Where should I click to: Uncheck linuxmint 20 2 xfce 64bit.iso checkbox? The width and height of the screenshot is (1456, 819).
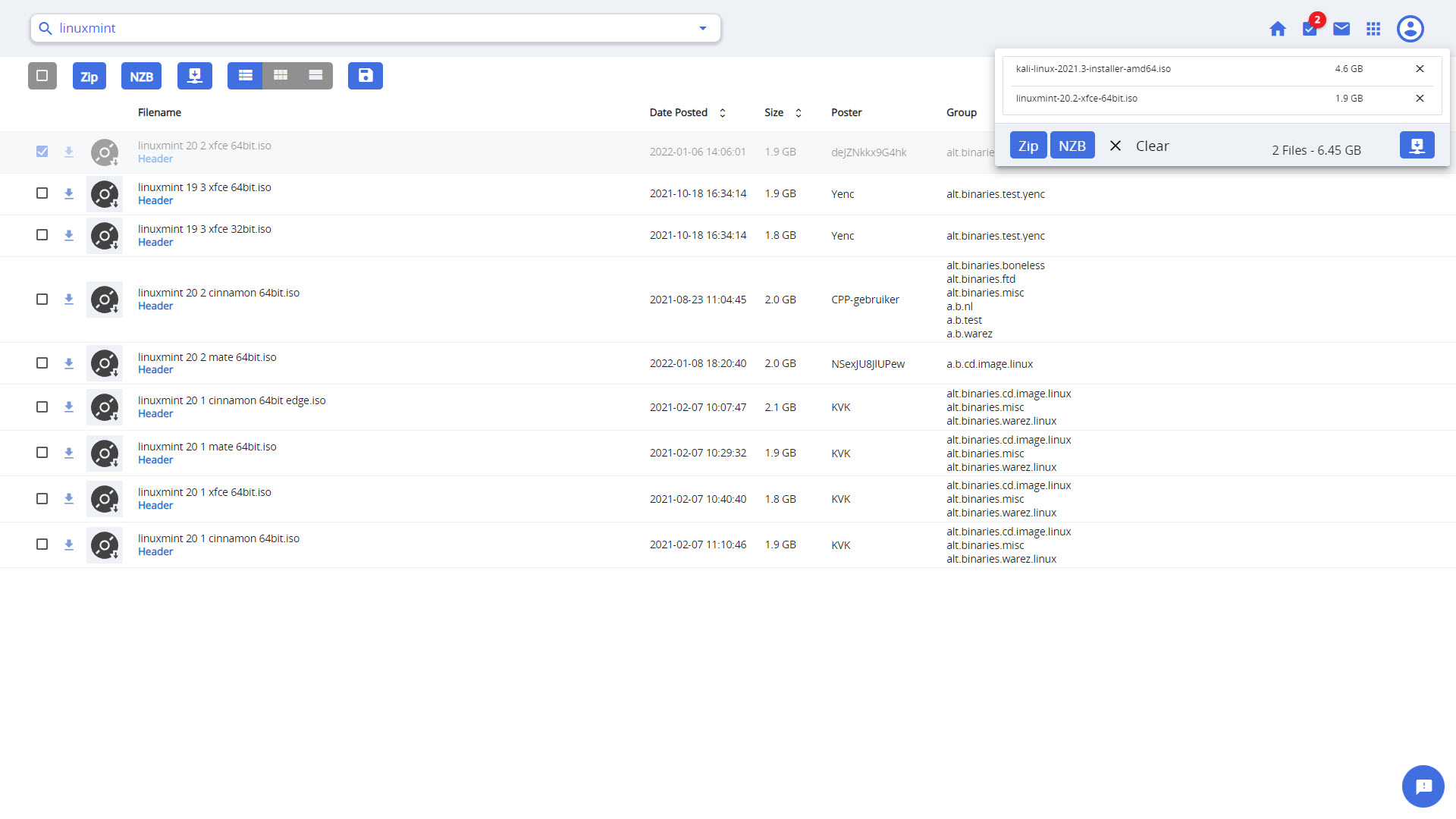[x=42, y=152]
